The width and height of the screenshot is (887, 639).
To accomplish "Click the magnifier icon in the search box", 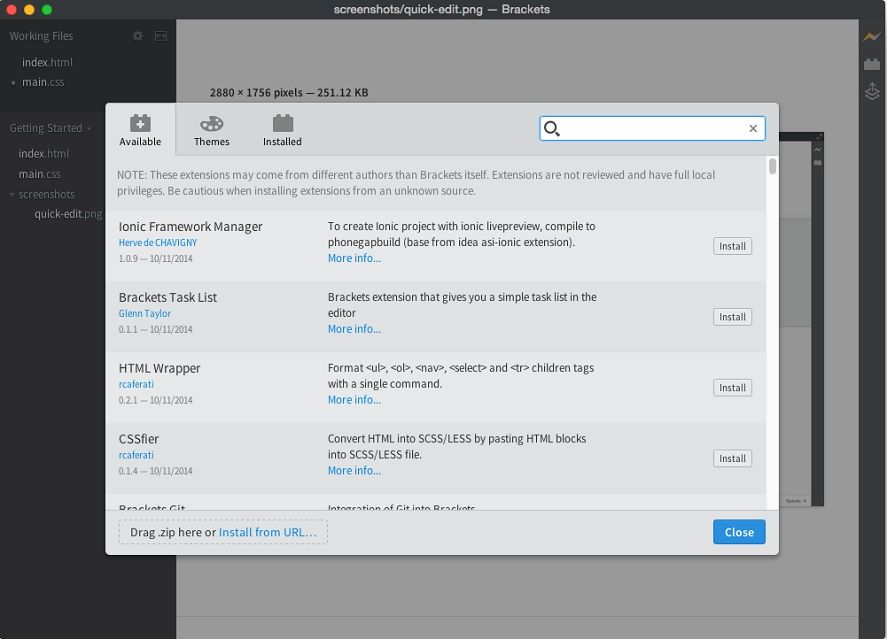I will [x=551, y=128].
